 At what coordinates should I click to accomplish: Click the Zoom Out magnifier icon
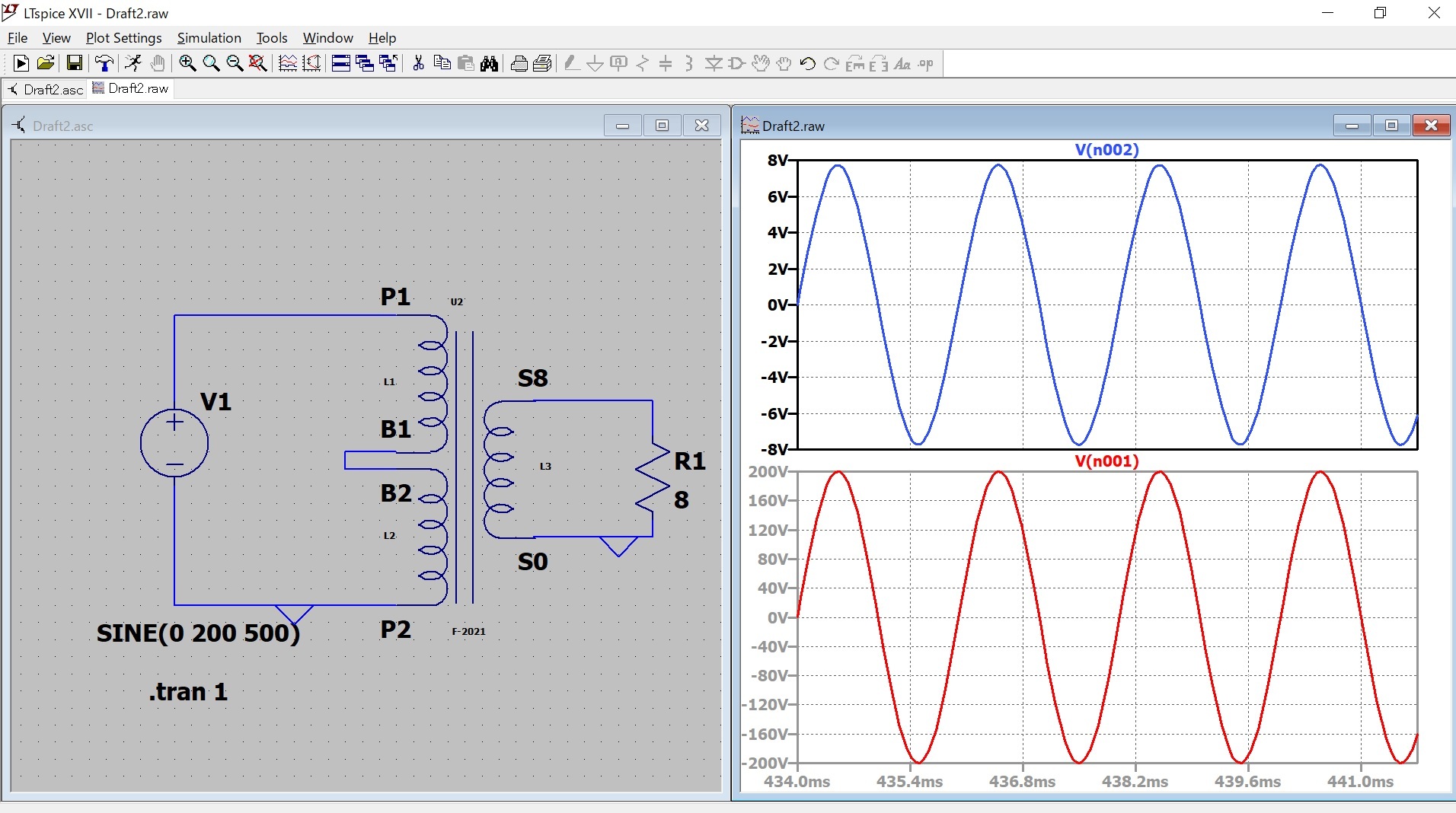(235, 64)
